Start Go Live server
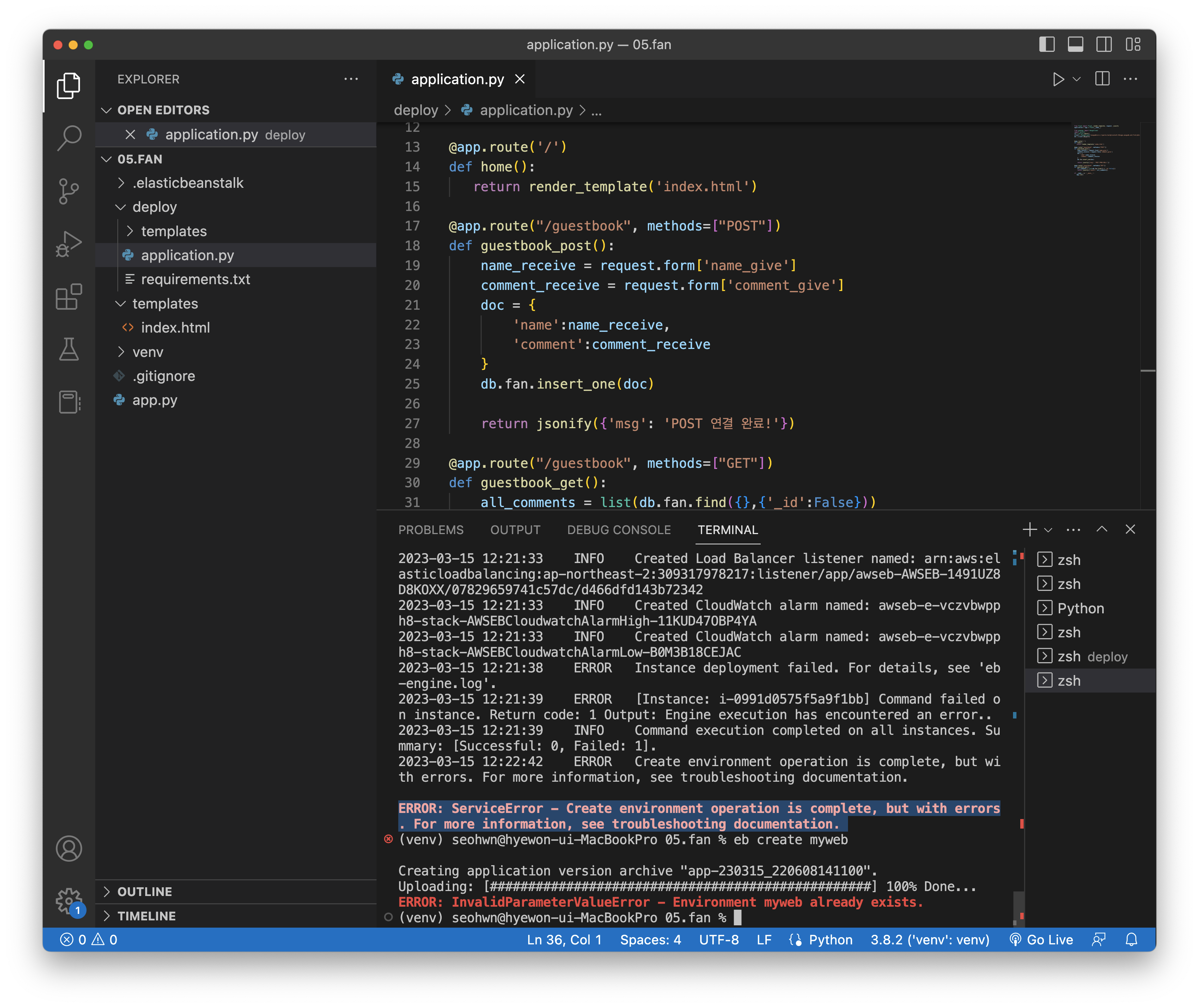This screenshot has width=1199, height=1008. [1041, 940]
